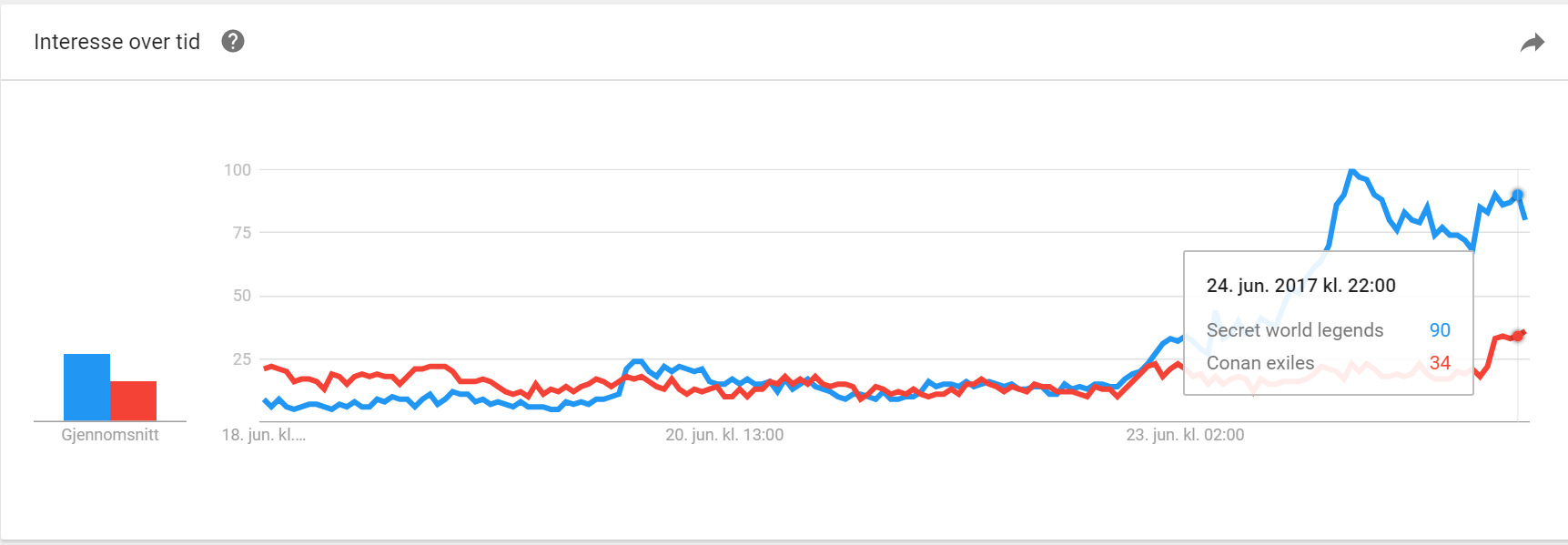
Task: Click Secret world legends in tooltip
Action: 1295,330
